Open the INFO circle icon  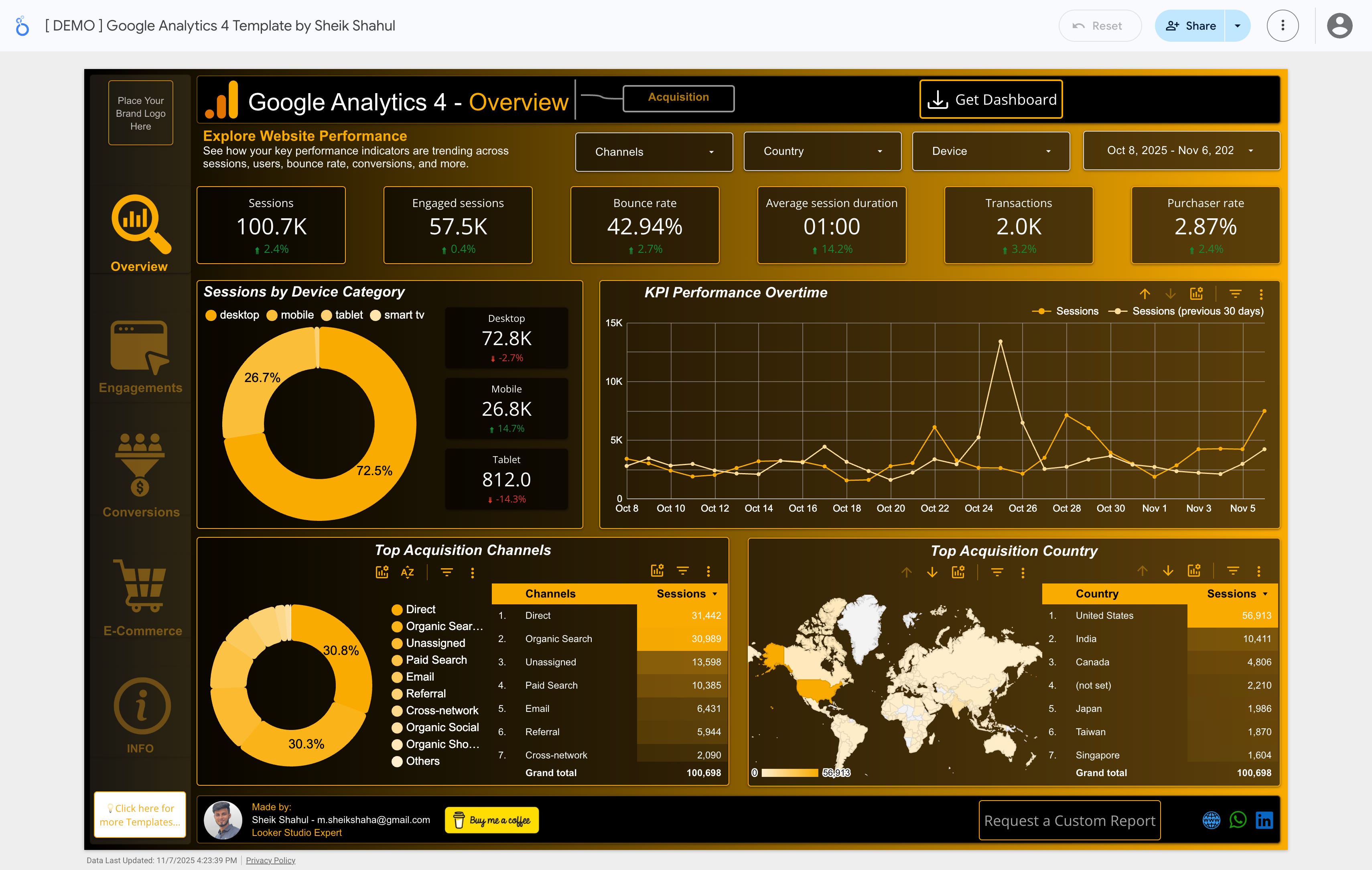click(142, 706)
